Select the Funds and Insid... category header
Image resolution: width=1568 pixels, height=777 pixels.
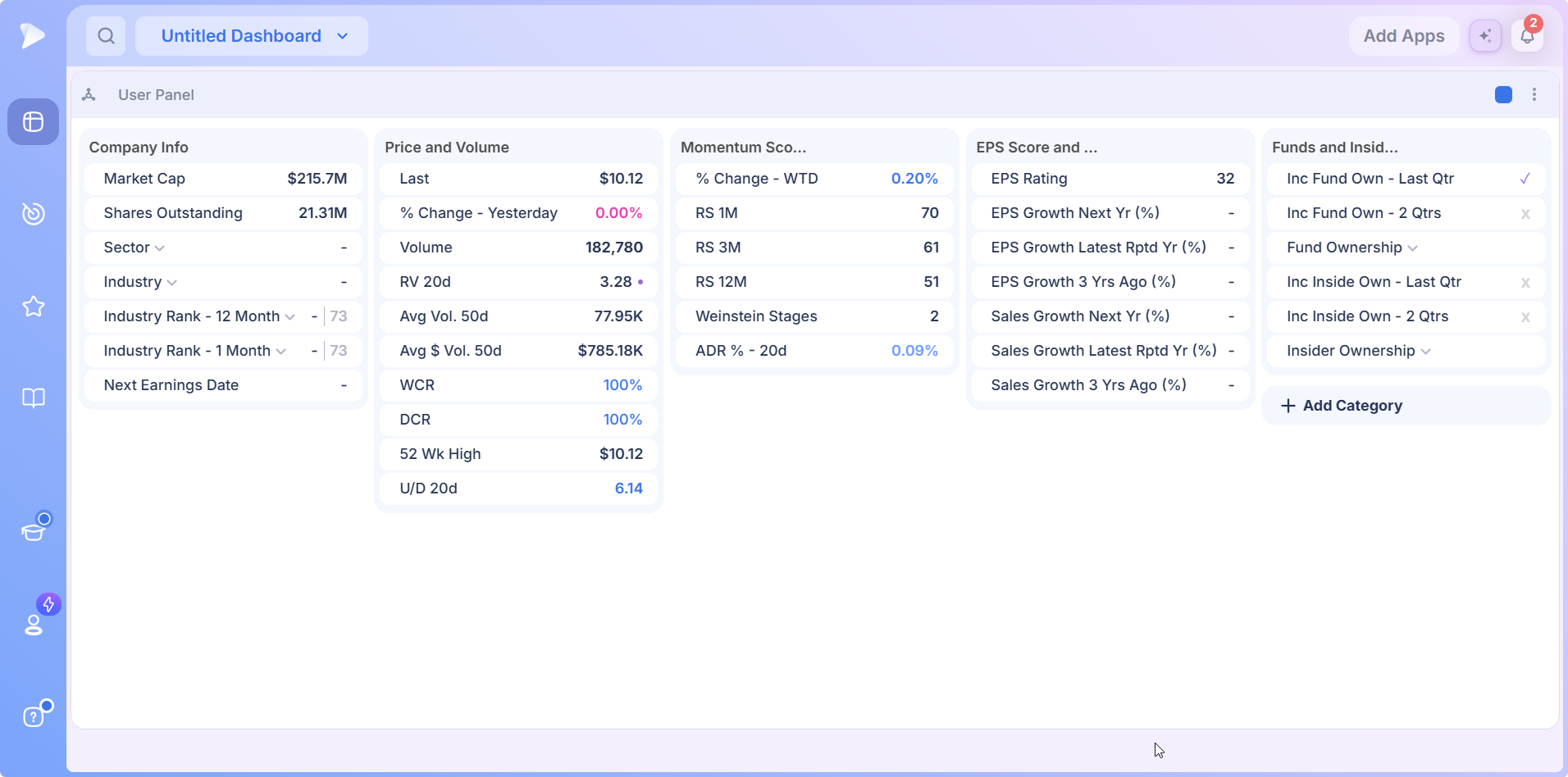(1335, 148)
